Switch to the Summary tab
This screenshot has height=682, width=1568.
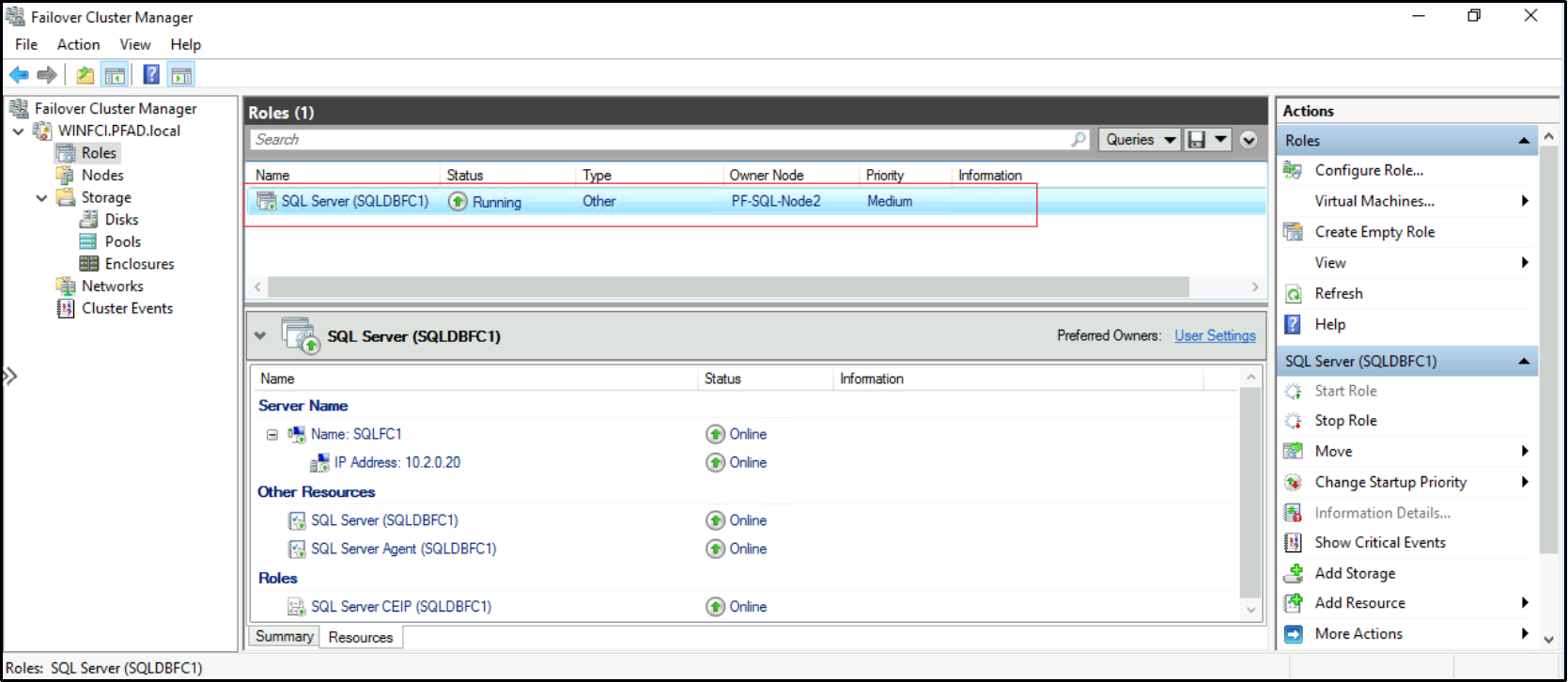pos(284,636)
